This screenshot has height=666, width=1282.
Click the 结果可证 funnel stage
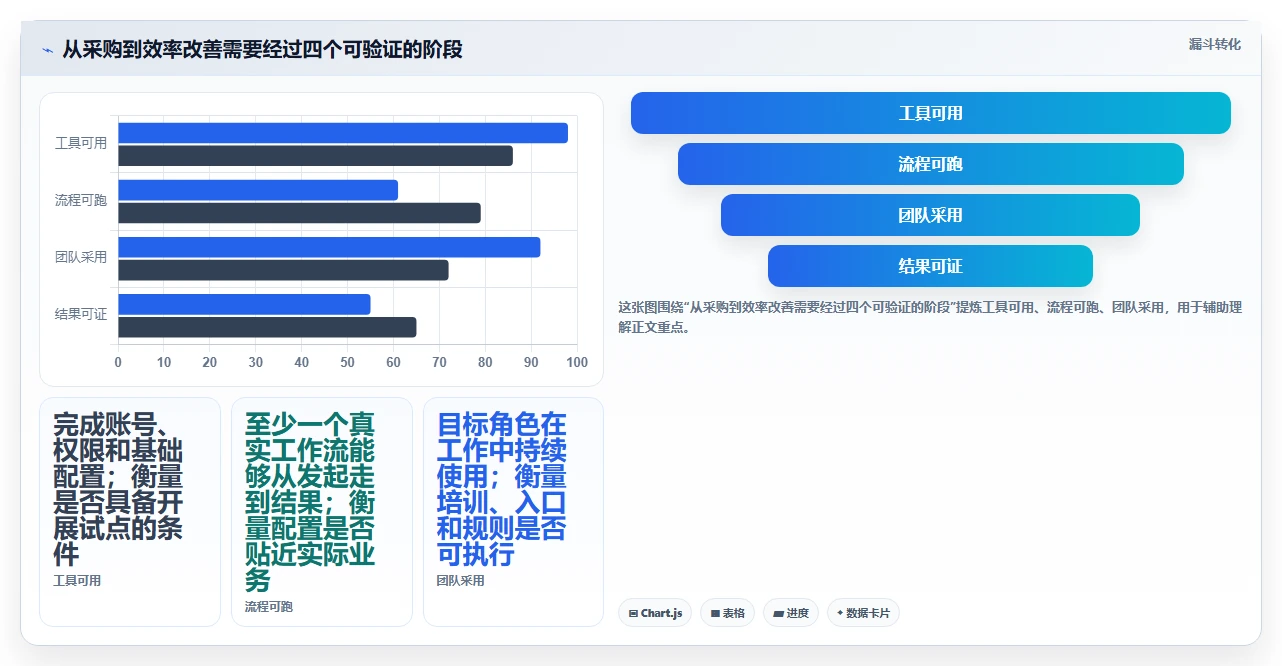[x=931, y=266]
